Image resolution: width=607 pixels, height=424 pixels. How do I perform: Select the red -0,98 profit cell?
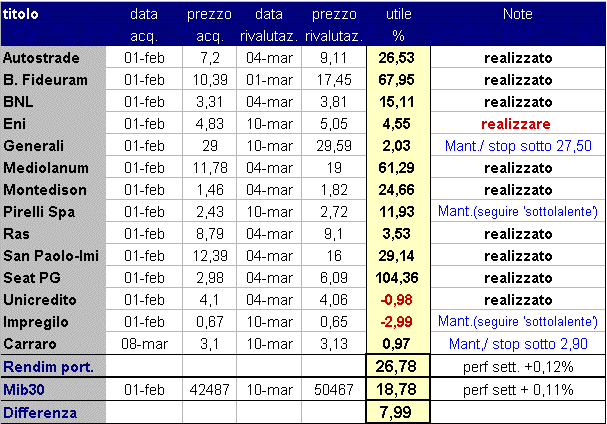396,300
